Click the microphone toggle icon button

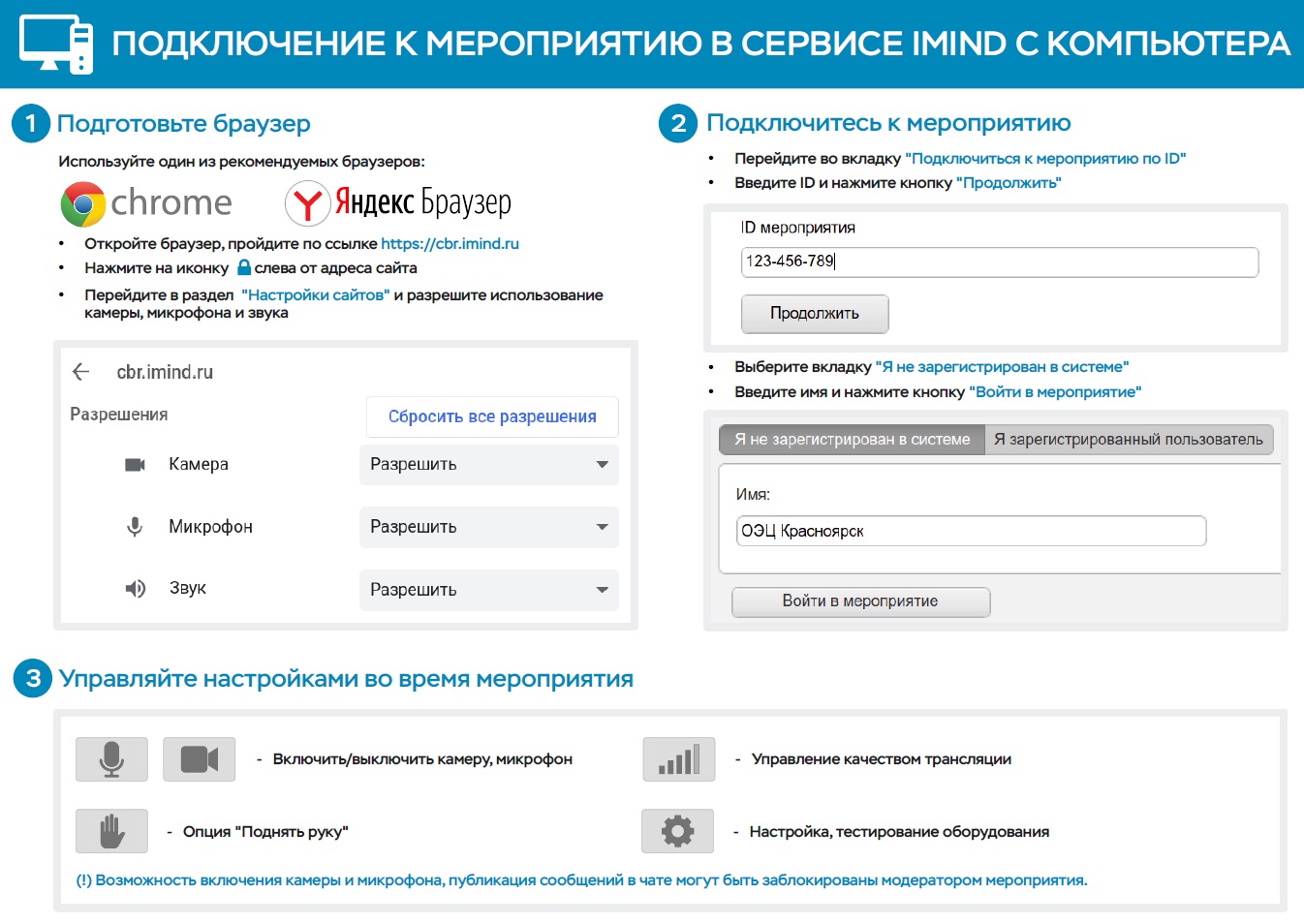(x=111, y=759)
